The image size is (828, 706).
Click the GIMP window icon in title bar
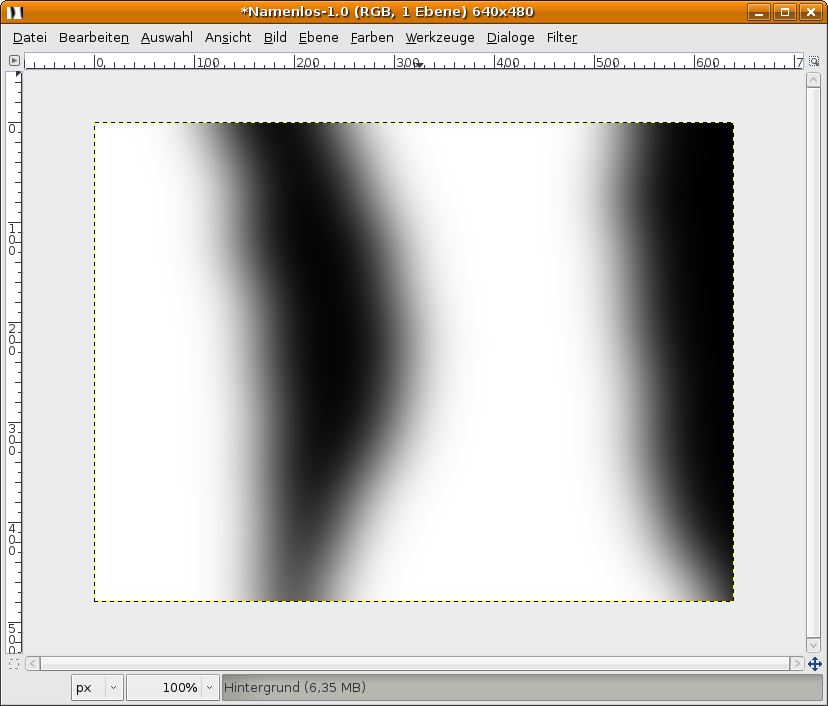(x=15, y=12)
